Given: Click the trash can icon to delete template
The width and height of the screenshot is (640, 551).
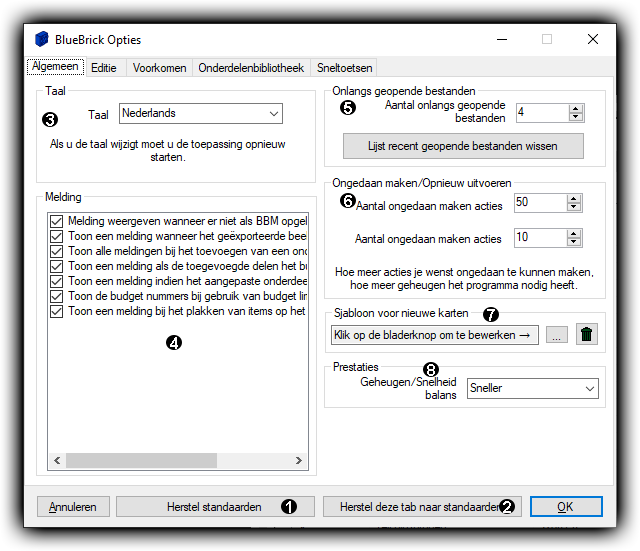Looking at the screenshot, I should 587,334.
